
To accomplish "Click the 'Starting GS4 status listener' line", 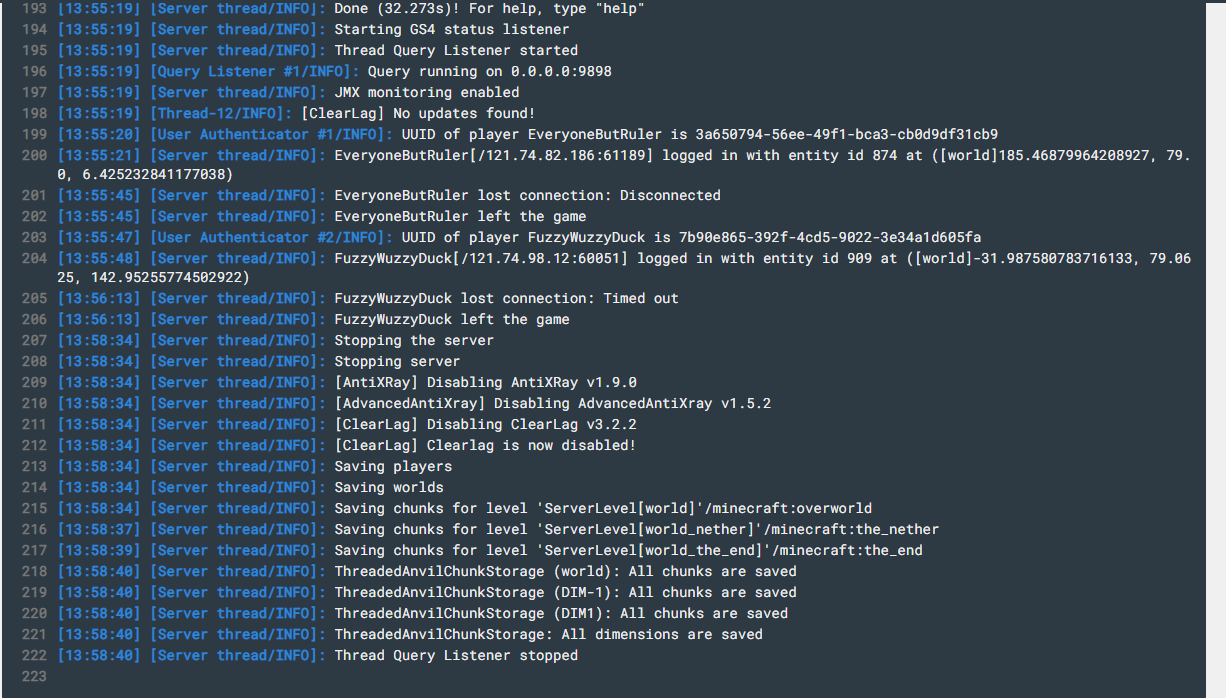I will (452, 29).
